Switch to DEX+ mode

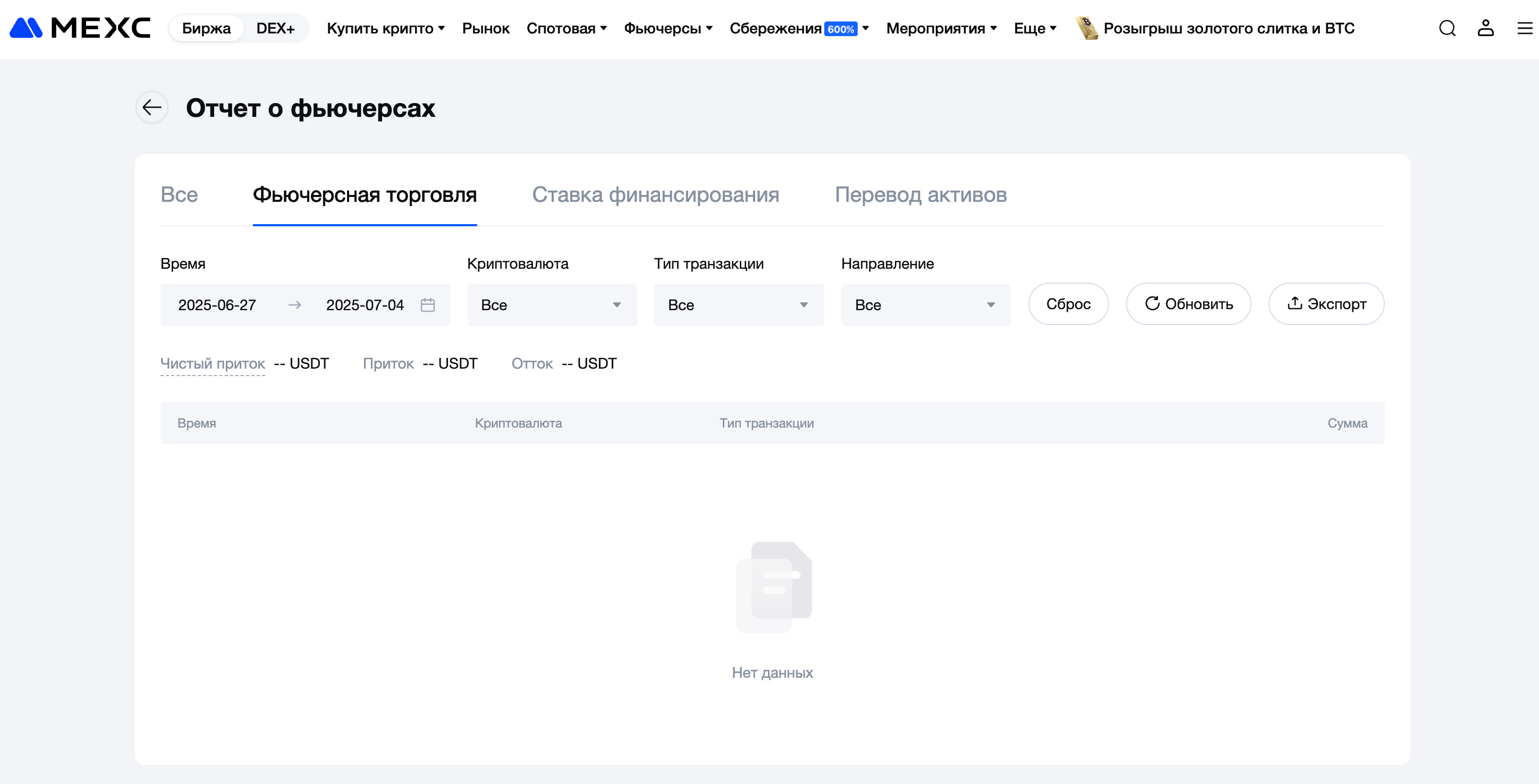click(x=275, y=28)
